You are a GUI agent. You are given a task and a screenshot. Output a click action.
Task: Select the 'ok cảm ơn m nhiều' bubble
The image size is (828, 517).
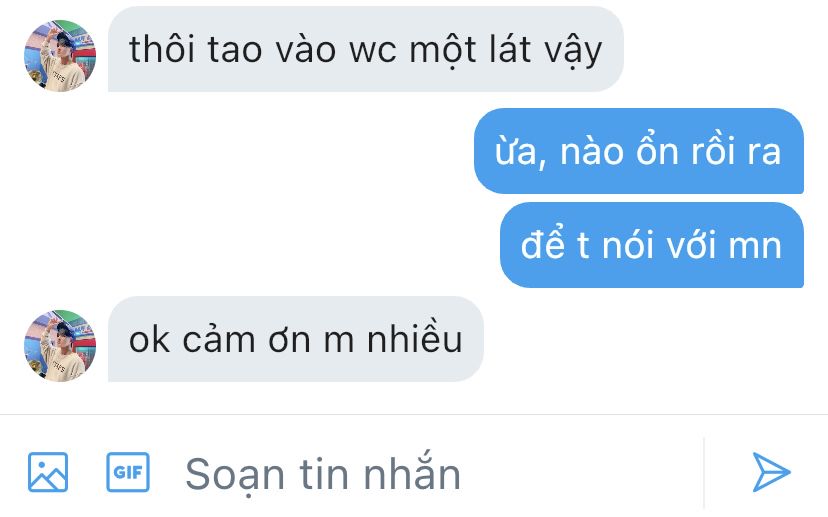(296, 339)
